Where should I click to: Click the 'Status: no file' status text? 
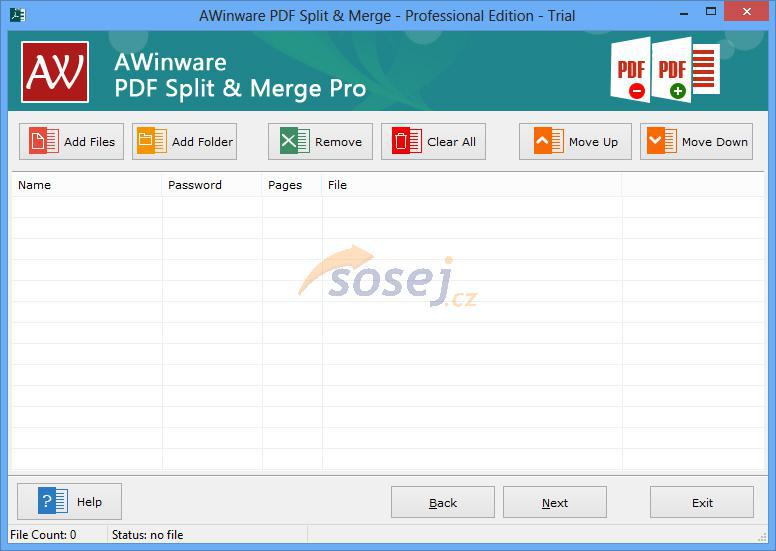147,535
